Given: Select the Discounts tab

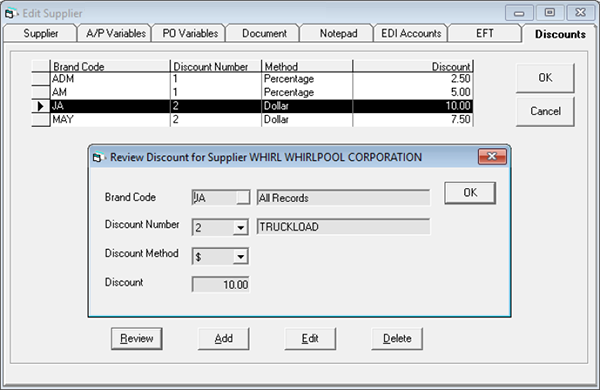Looking at the screenshot, I should (560, 34).
